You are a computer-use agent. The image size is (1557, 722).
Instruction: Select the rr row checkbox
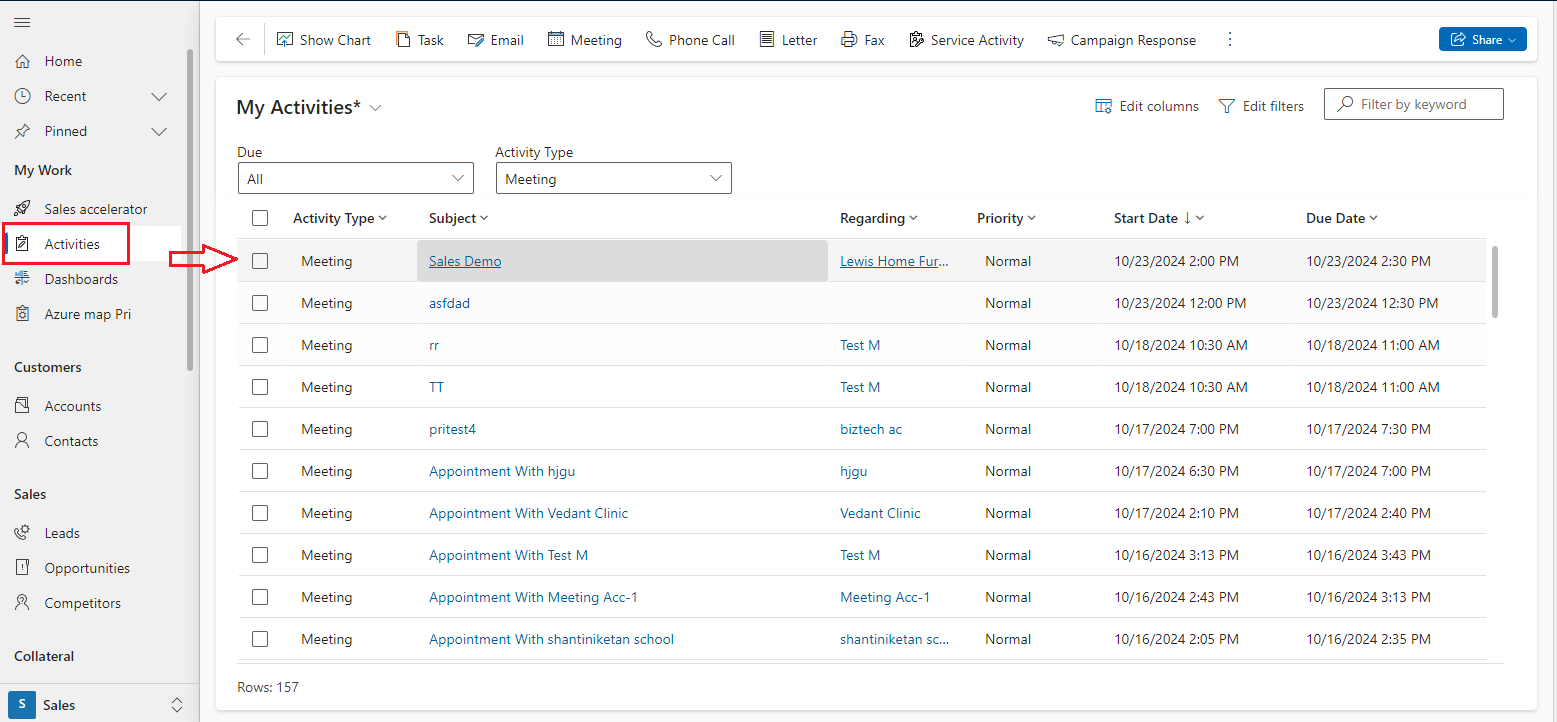coord(260,345)
